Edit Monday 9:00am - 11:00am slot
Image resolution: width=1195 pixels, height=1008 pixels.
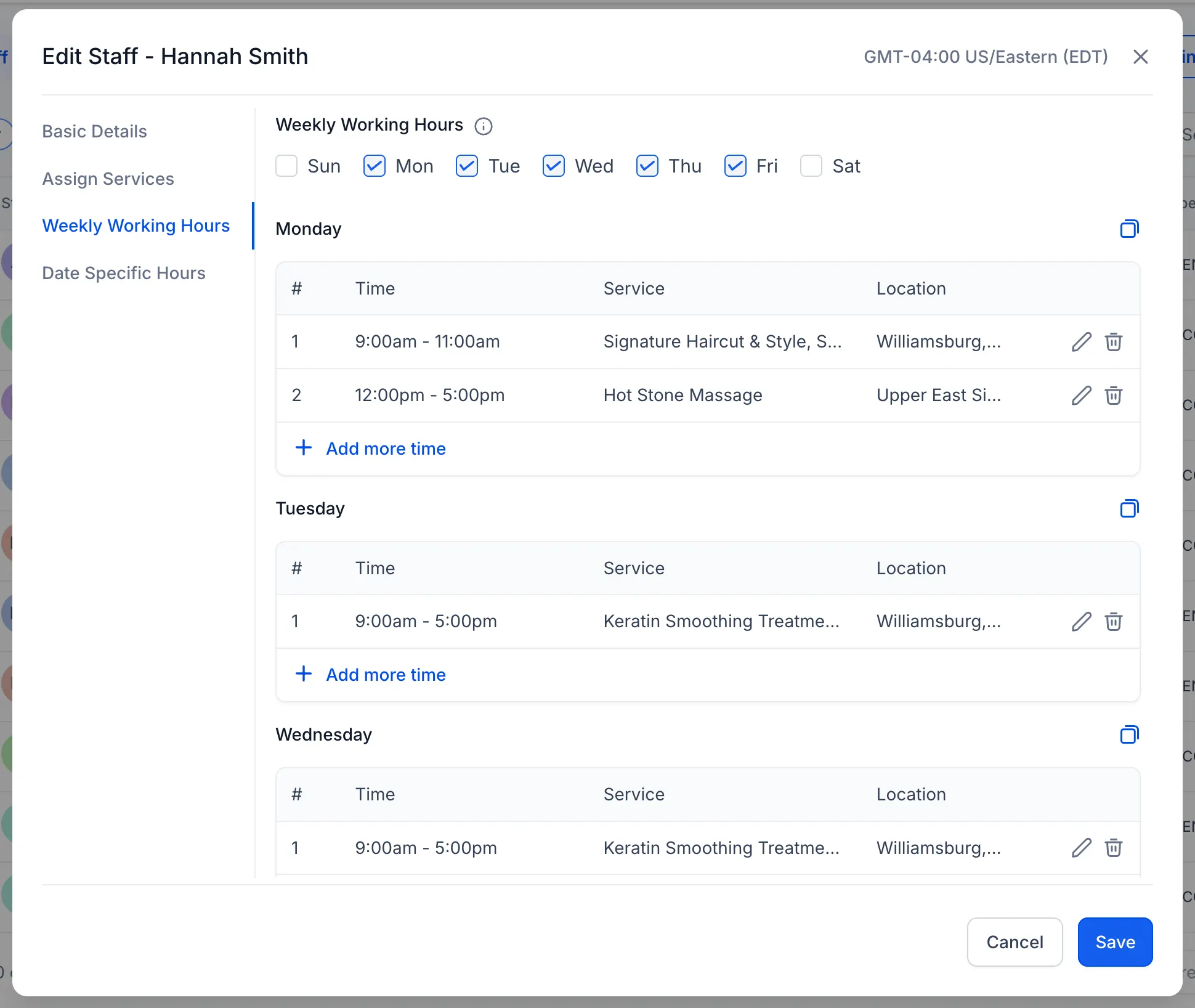click(1081, 342)
